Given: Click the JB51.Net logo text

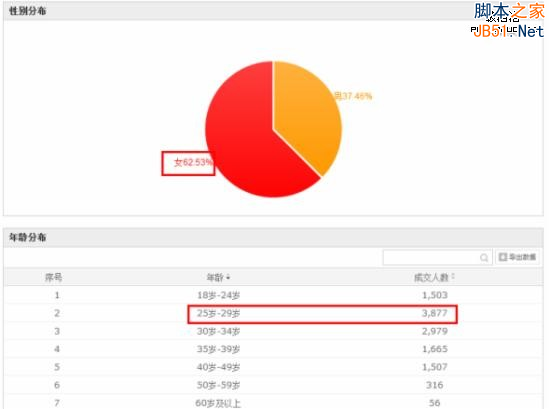Looking at the screenshot, I should tap(508, 31).
